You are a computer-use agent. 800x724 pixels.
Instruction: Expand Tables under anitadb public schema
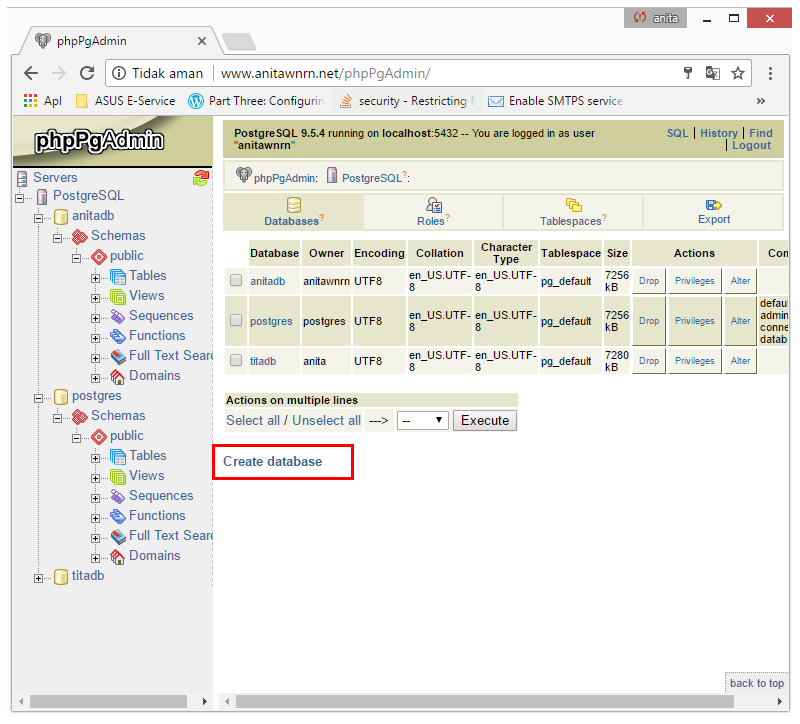point(95,279)
